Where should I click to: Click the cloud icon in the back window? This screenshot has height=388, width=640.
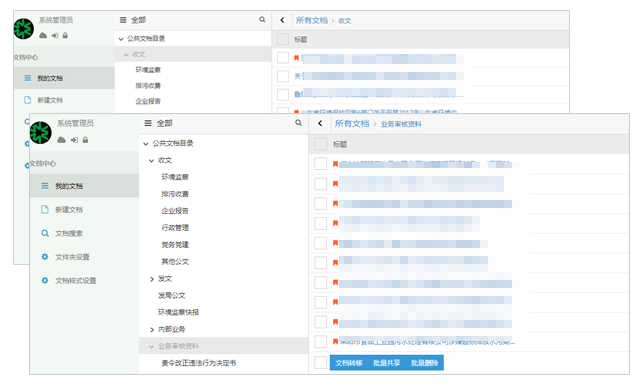(43, 35)
